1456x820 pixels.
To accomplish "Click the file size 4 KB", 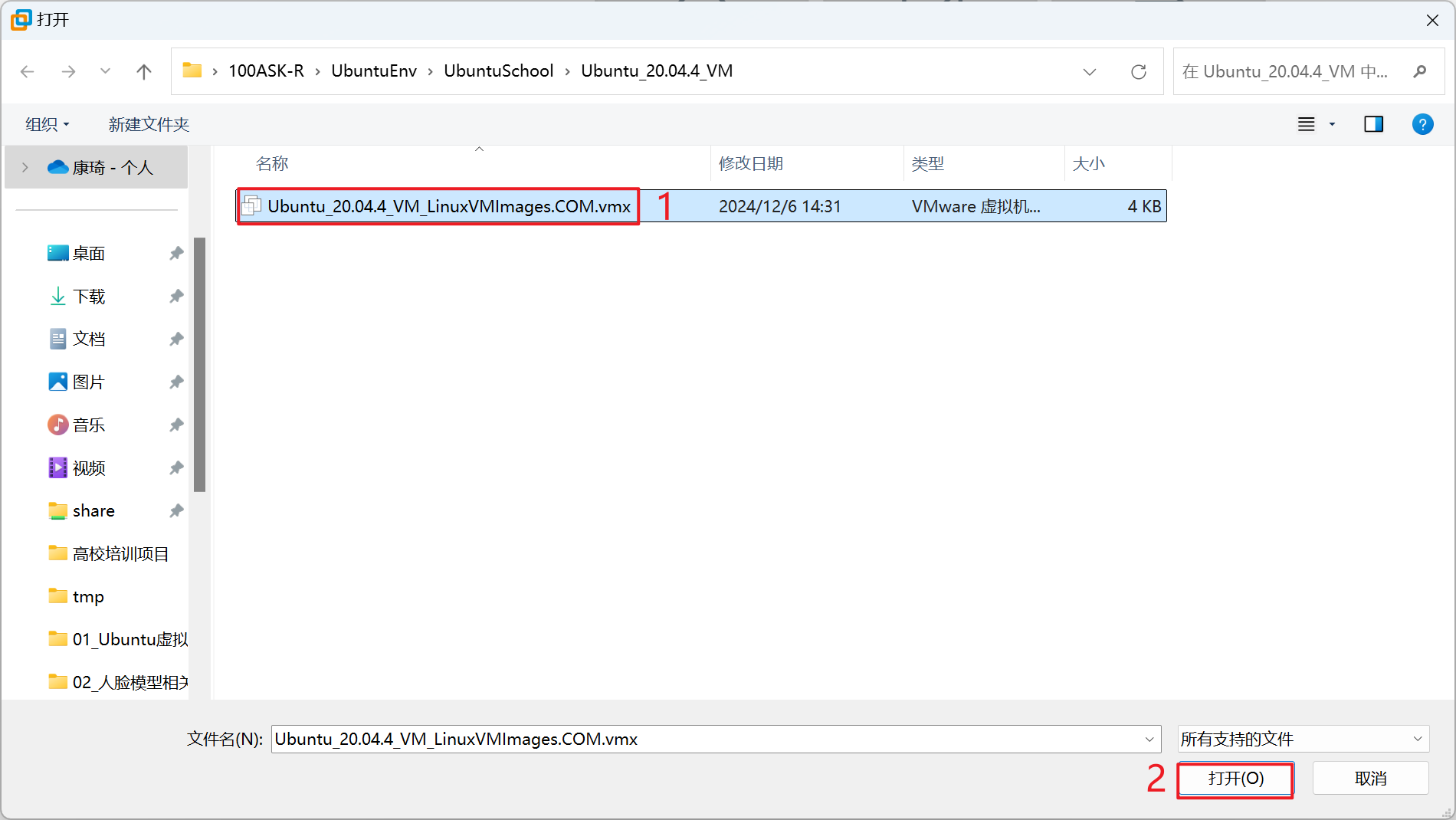I will coord(1144,206).
